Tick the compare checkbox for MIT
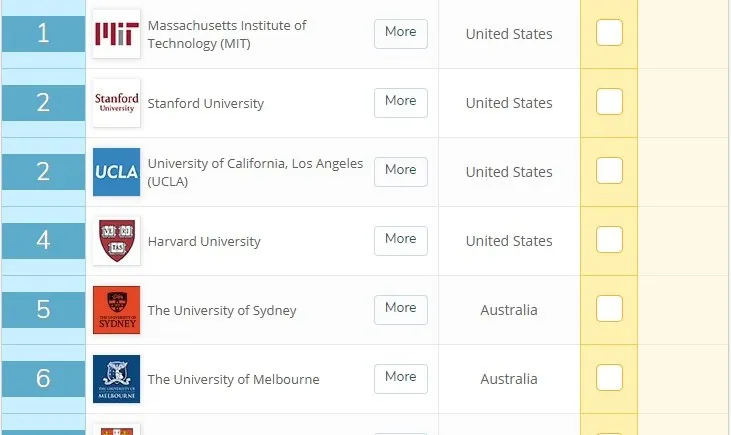Viewport: 731px width, 435px height. coord(609,33)
